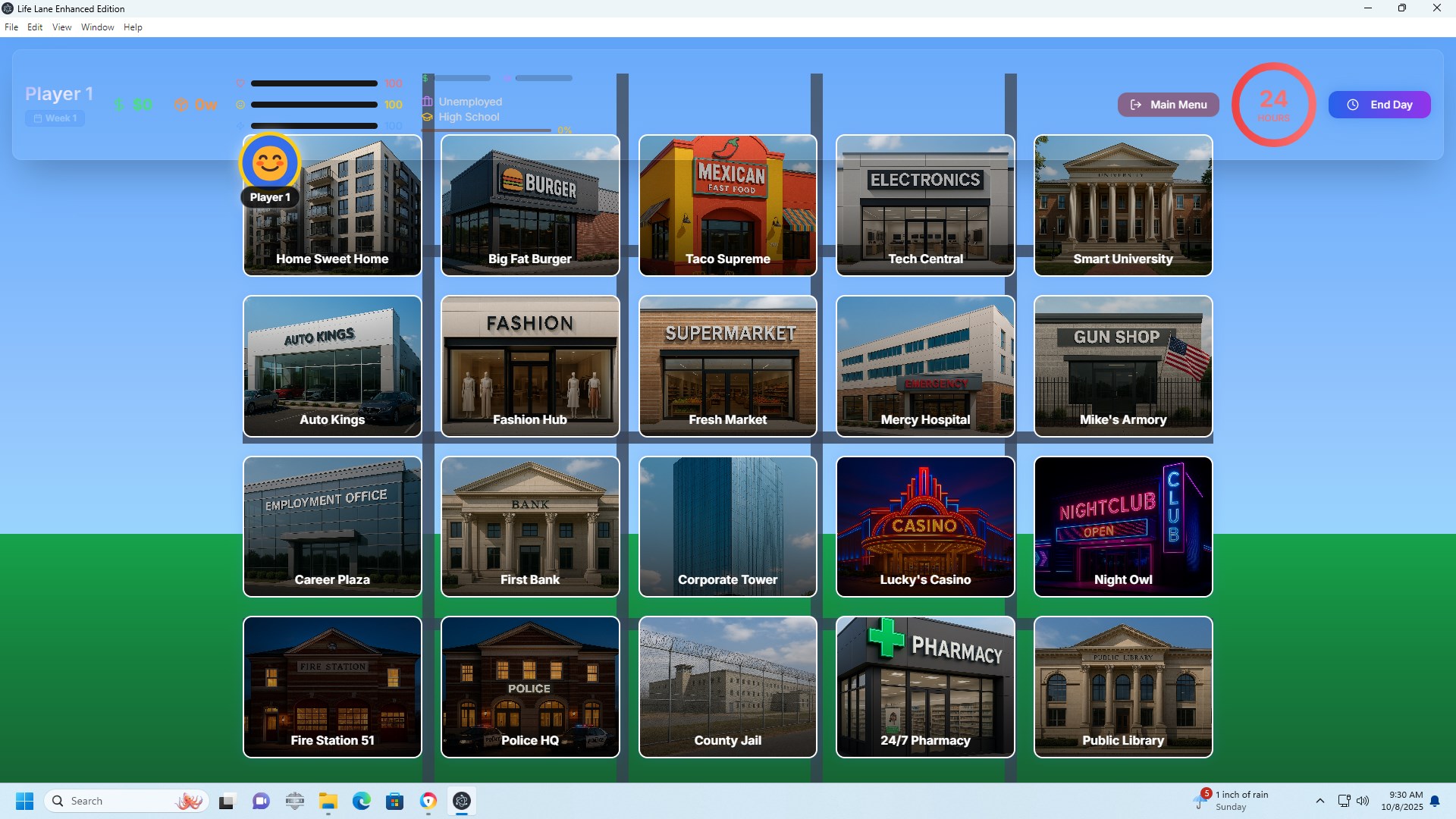
Task: Open the File menu
Action: pos(11,27)
